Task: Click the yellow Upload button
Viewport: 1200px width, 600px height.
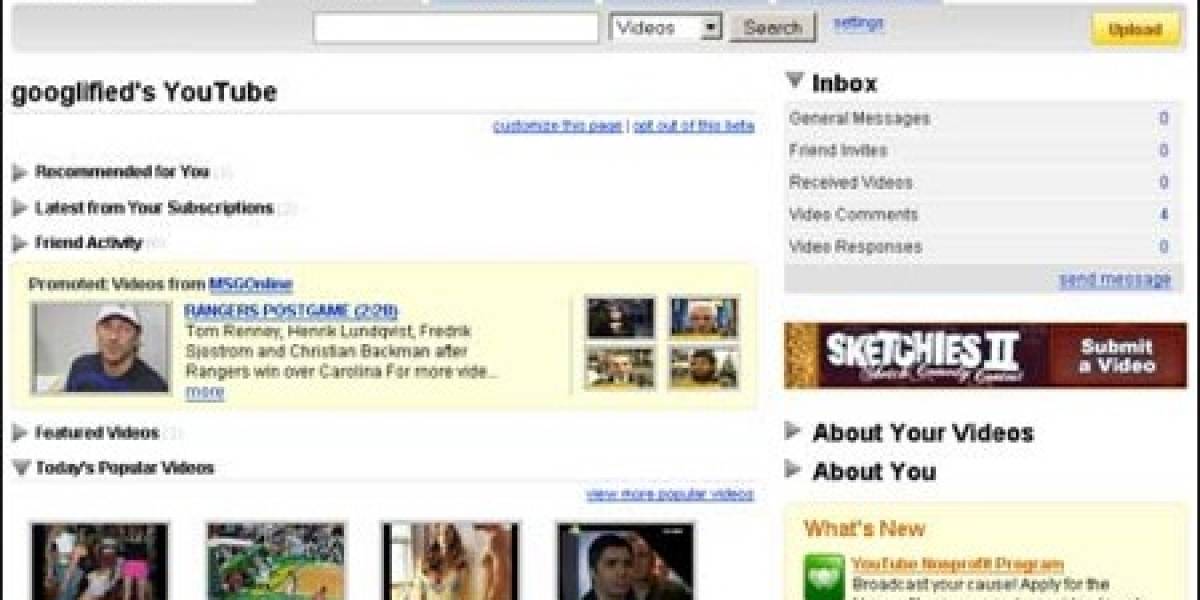Action: (x=1135, y=29)
